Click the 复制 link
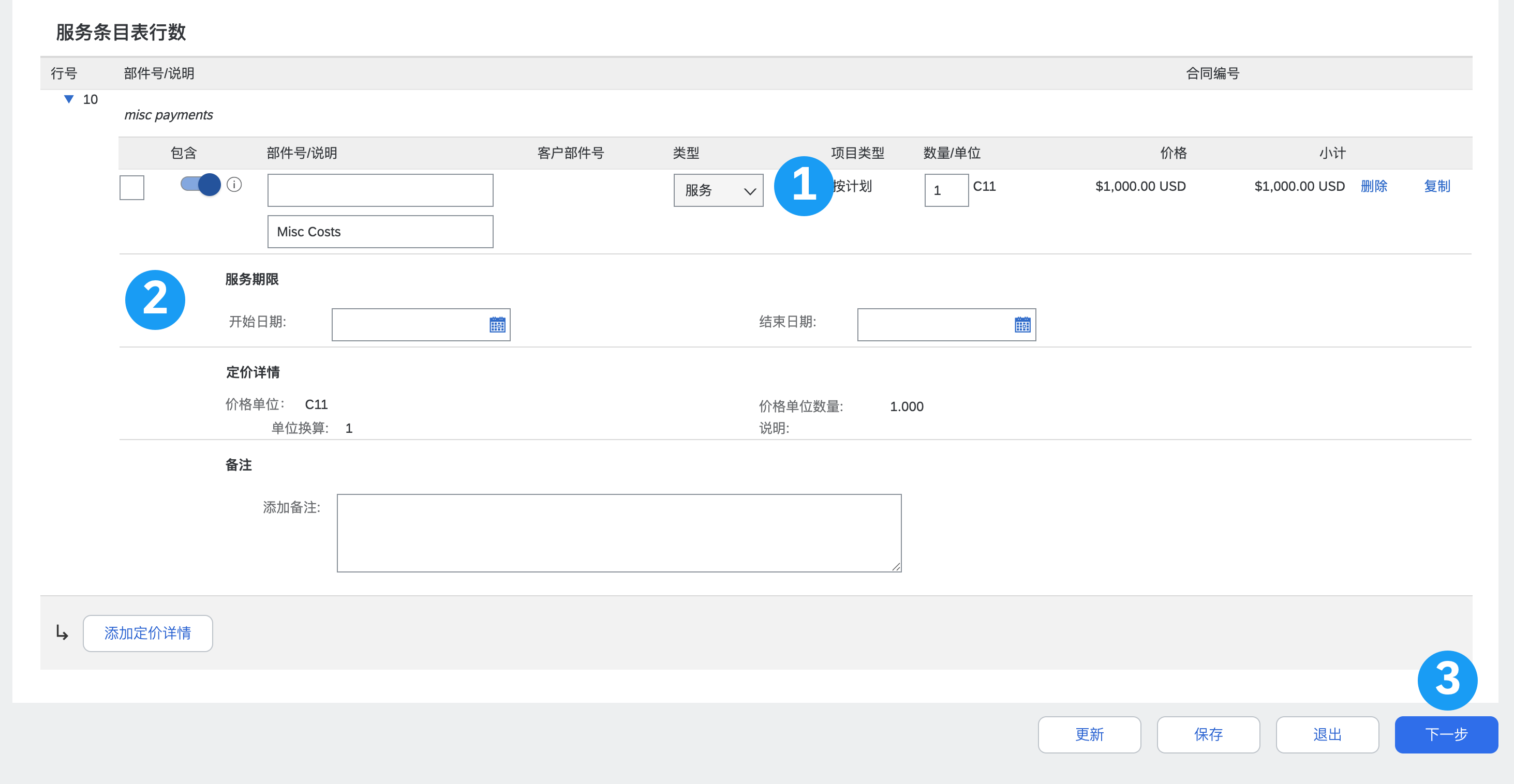The image size is (1514, 784). coord(1436,186)
